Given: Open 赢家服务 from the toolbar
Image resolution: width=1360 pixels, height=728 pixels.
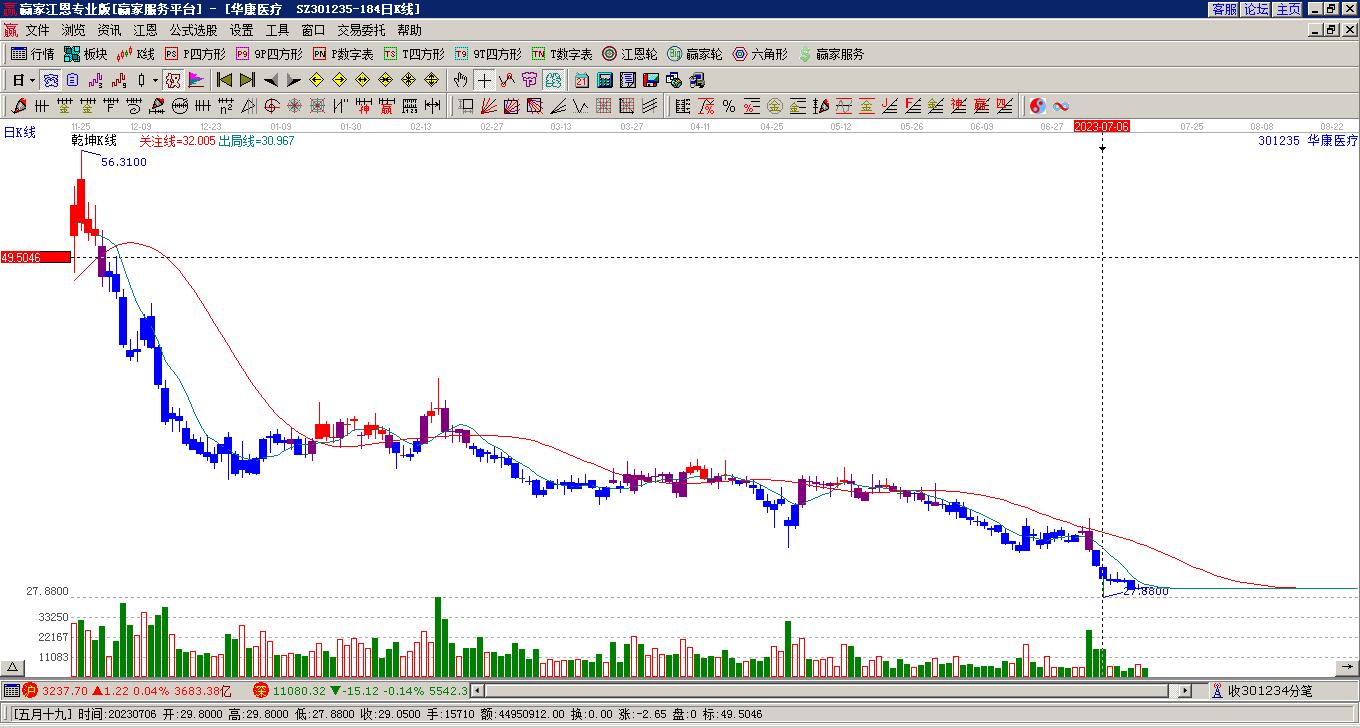Looking at the screenshot, I should [831, 54].
